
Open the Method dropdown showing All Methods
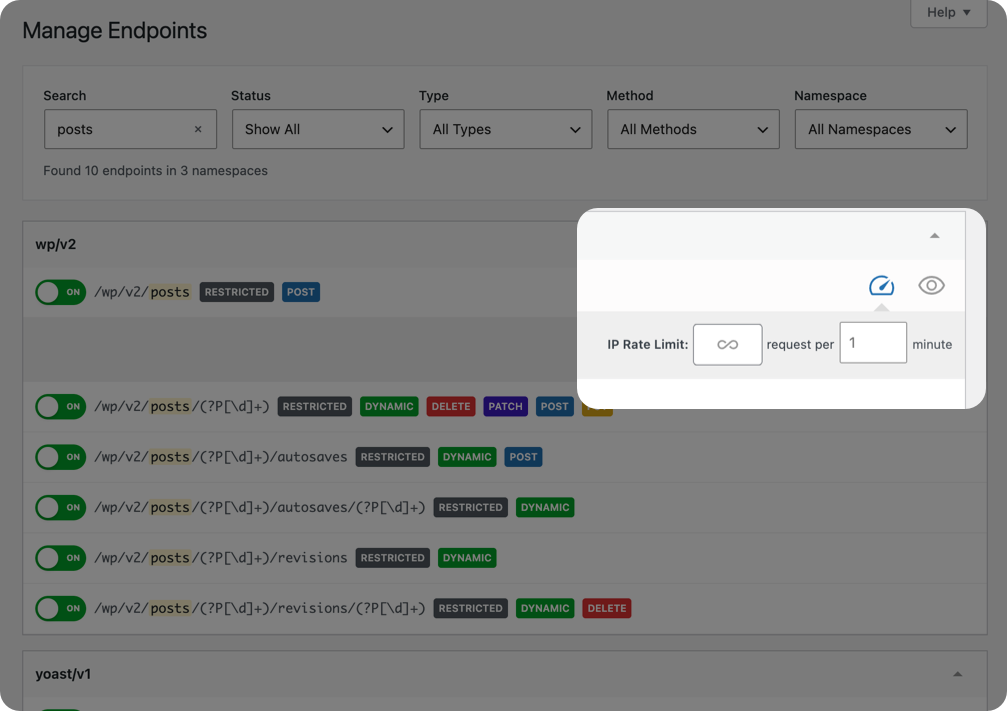click(693, 129)
